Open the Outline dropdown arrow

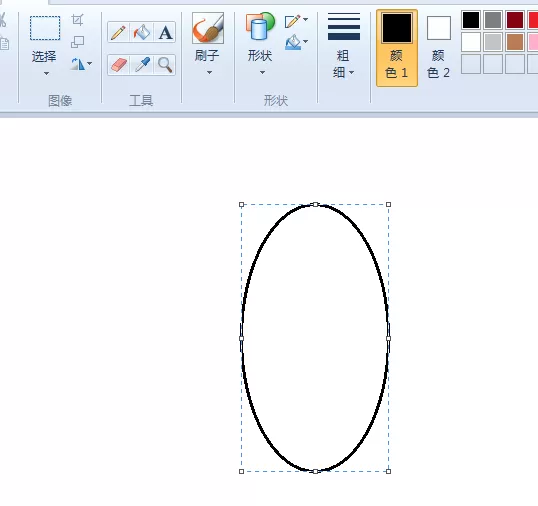click(305, 19)
